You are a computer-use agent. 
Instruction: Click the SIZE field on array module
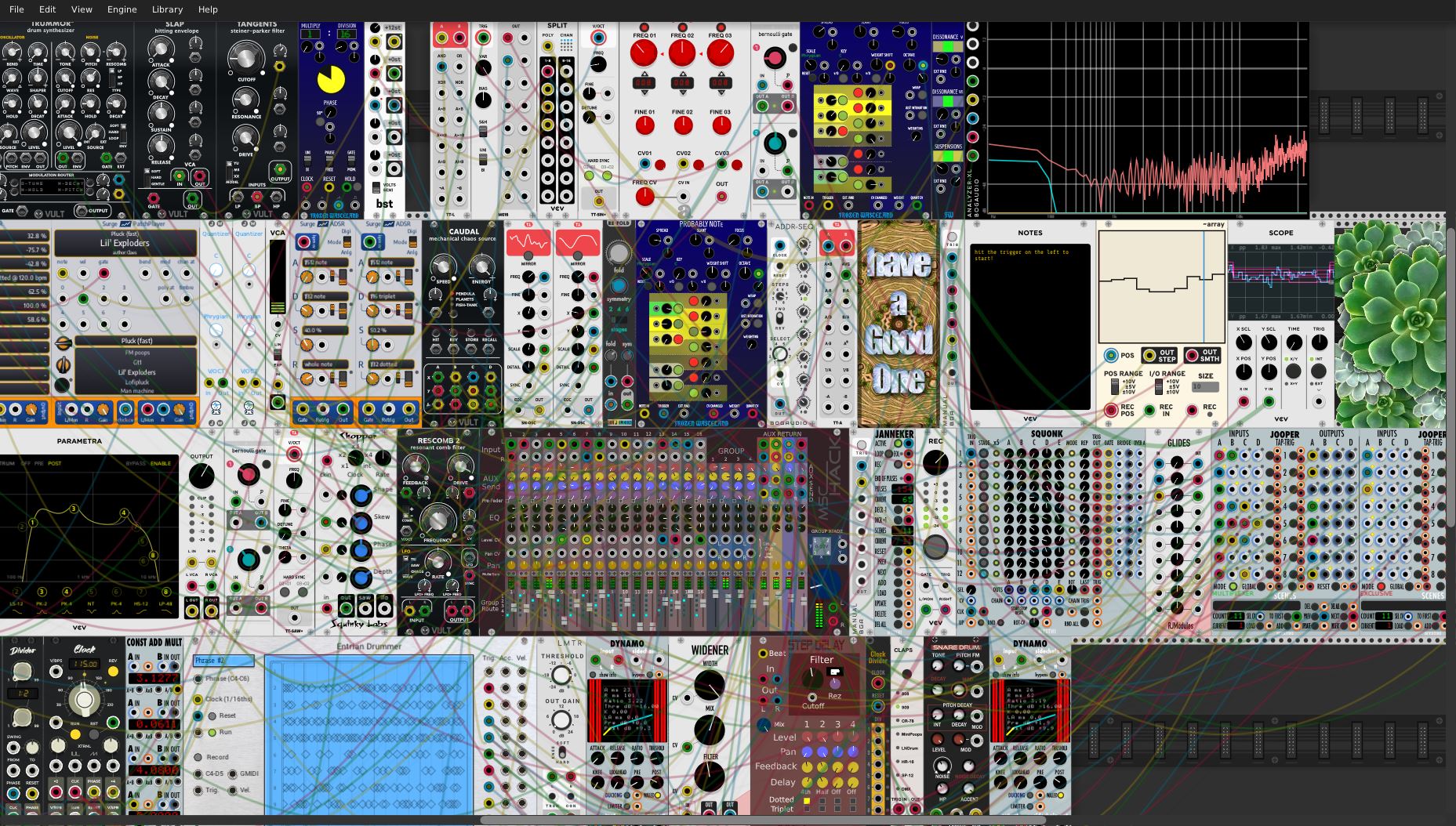[1205, 386]
